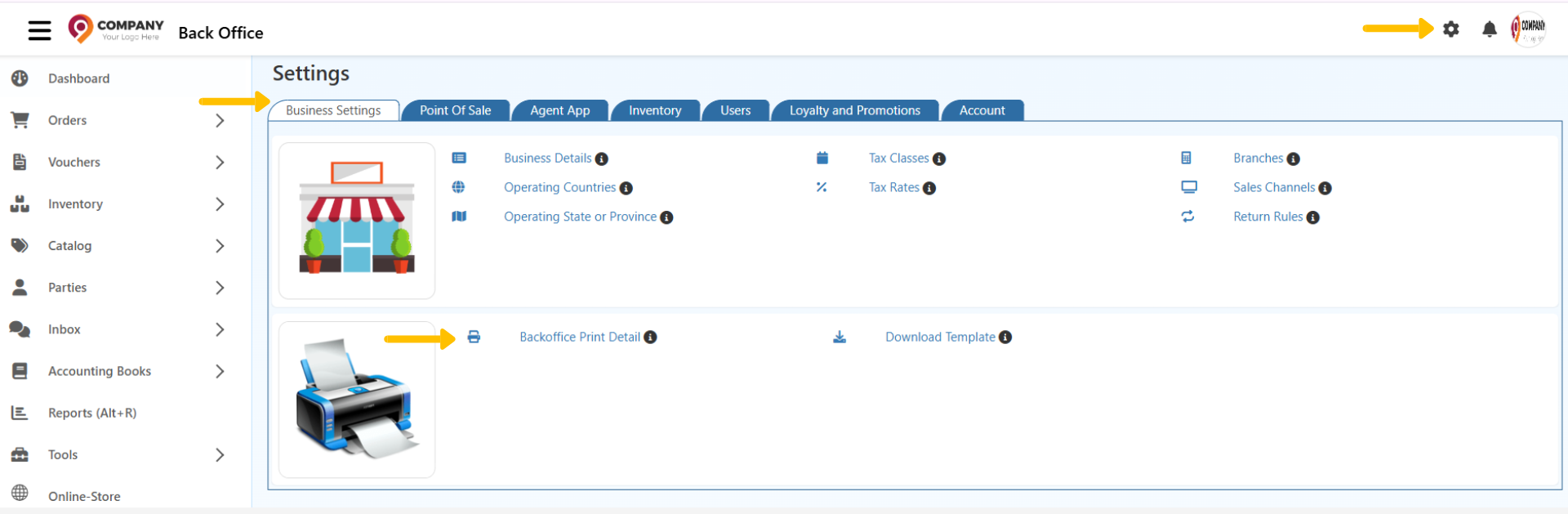Click the Orders cart icon
Viewport: 1568px width, 514px height.
click(x=20, y=120)
